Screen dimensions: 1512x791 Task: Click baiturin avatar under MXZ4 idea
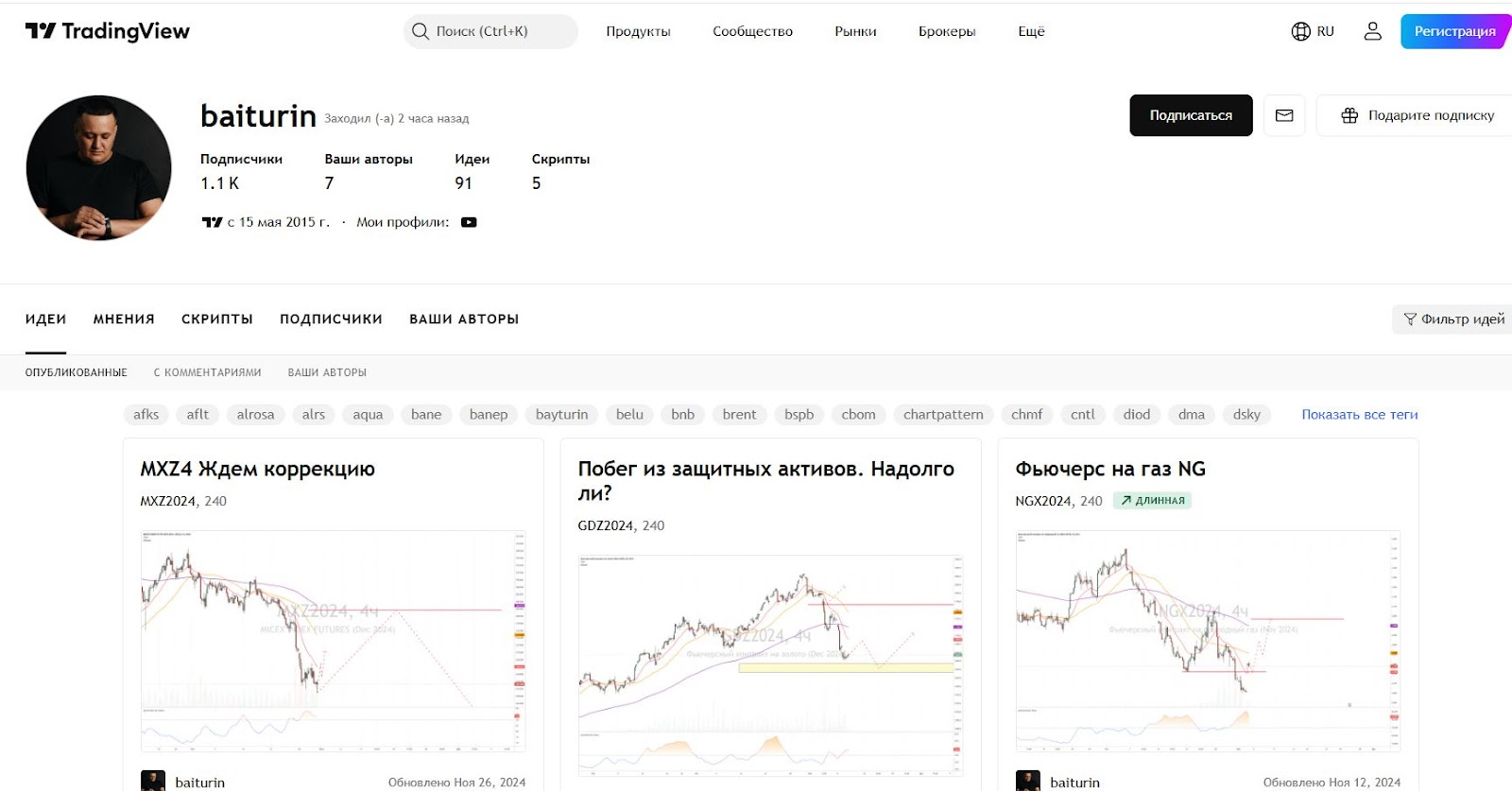coord(153,781)
